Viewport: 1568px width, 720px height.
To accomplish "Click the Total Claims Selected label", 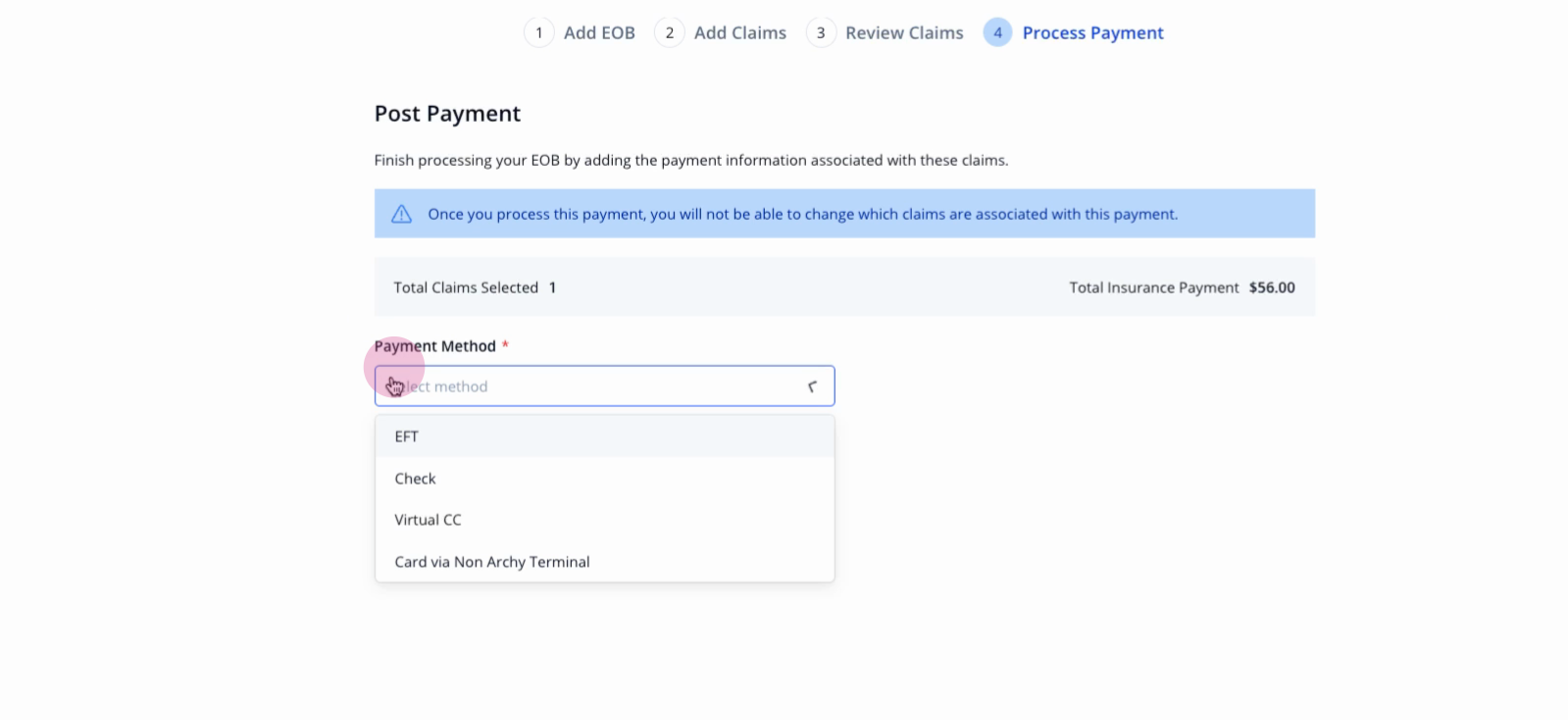I will tap(466, 287).
